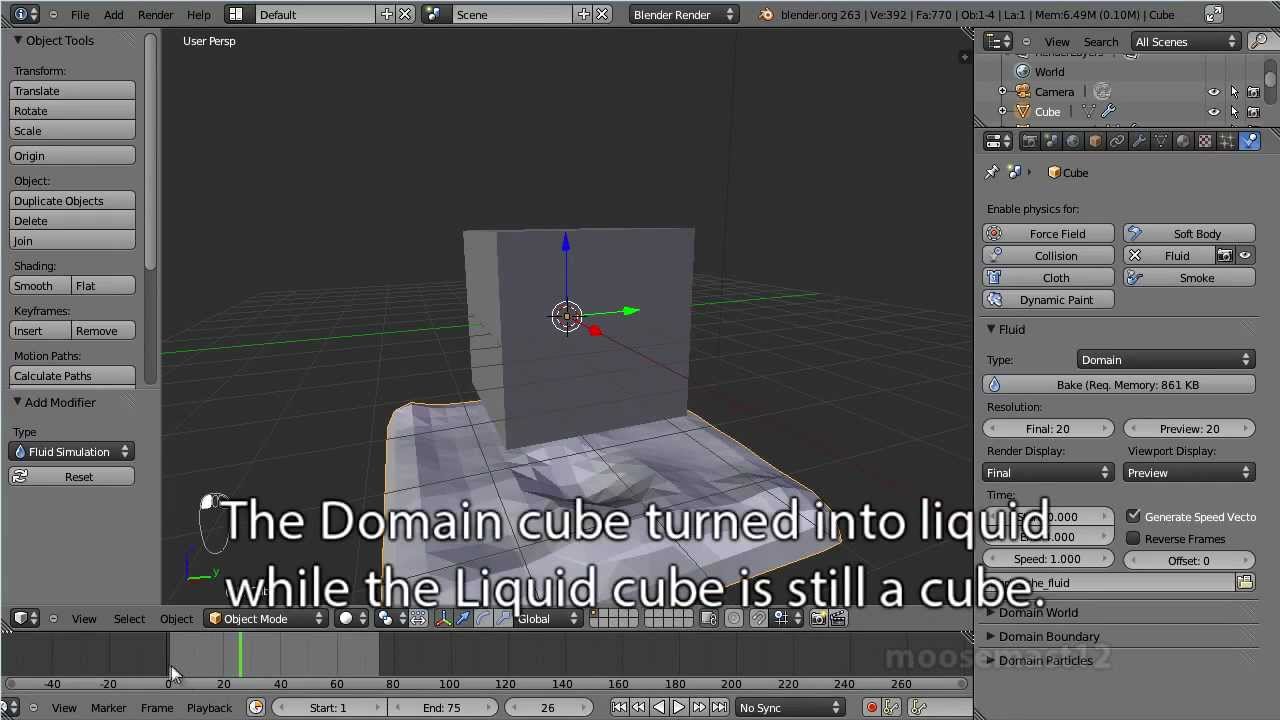The height and width of the screenshot is (720, 1280).
Task: Click the record keyframe red button
Action: tap(871, 708)
